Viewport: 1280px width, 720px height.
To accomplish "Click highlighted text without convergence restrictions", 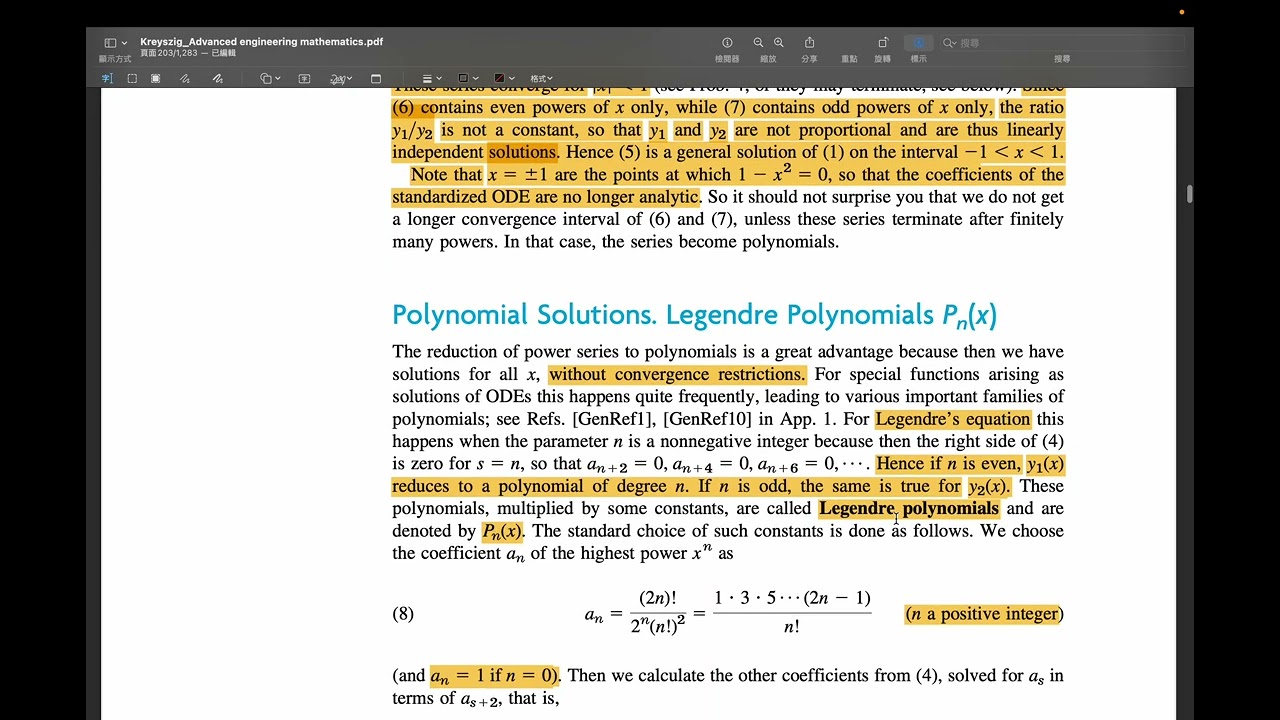I will (x=676, y=374).
